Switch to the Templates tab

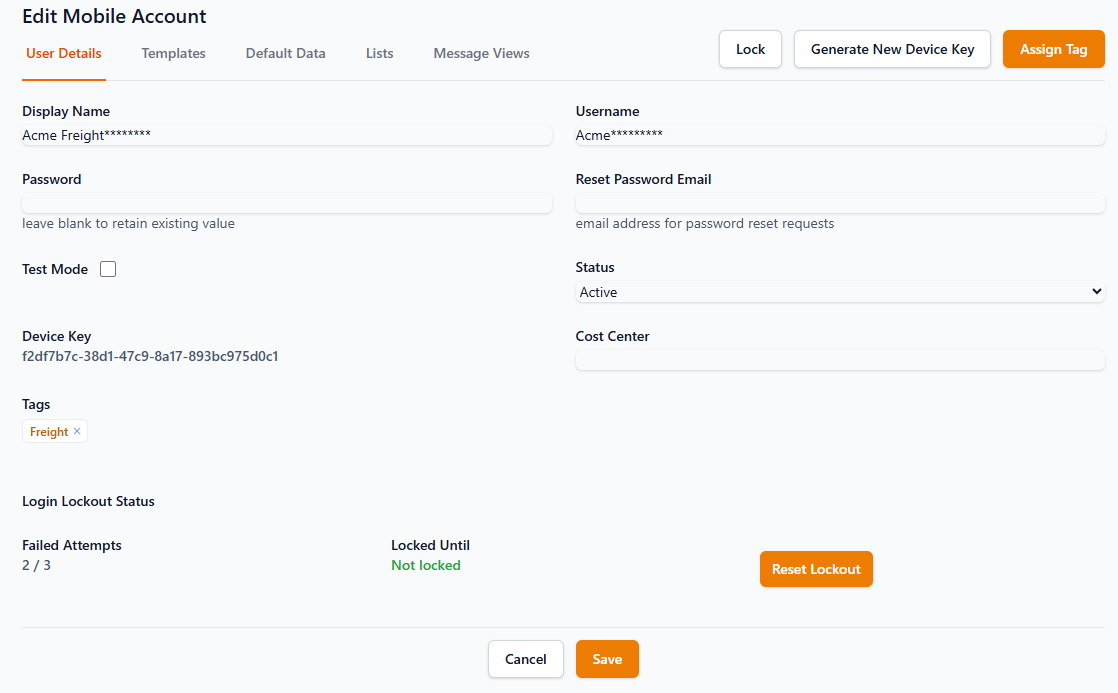click(173, 54)
